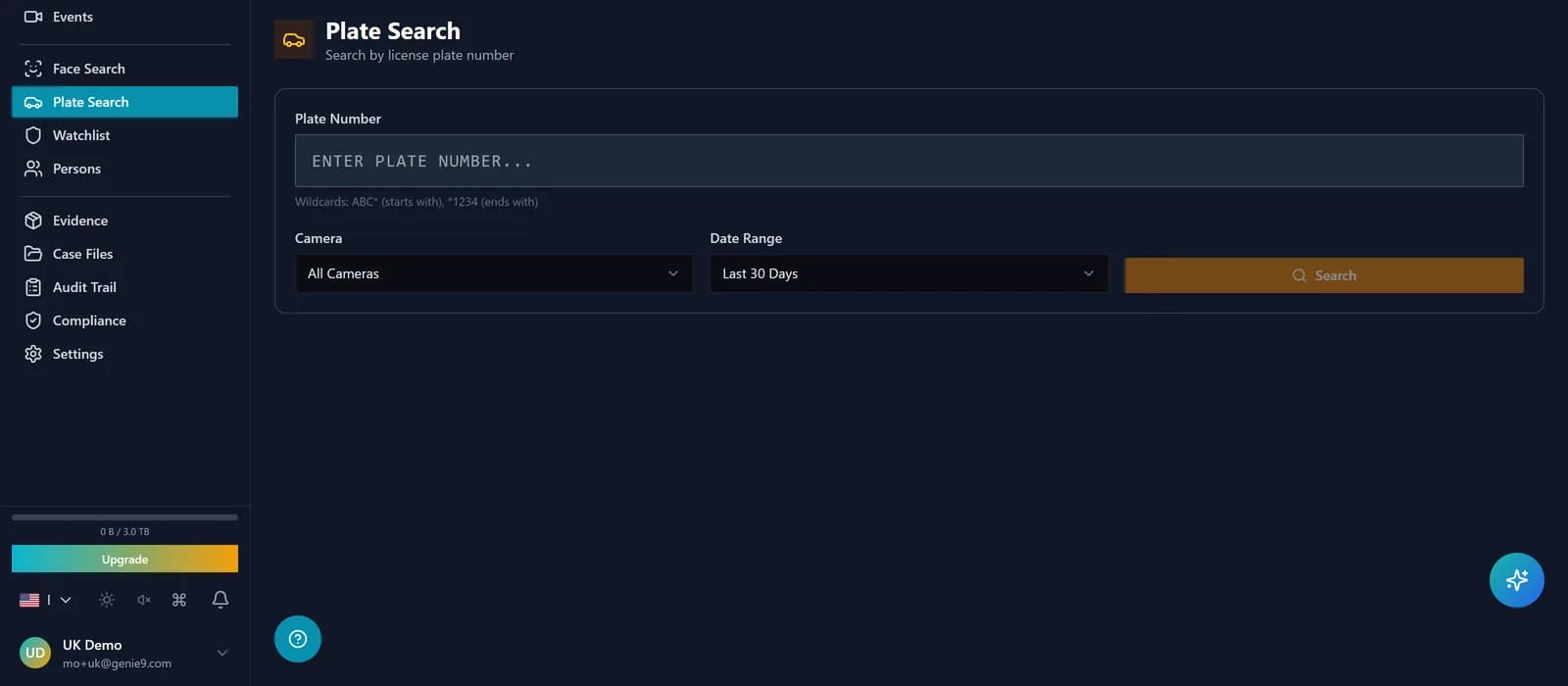Image resolution: width=1568 pixels, height=686 pixels.
Task: Click the Evidence box icon
Action: pyautogui.click(x=33, y=220)
